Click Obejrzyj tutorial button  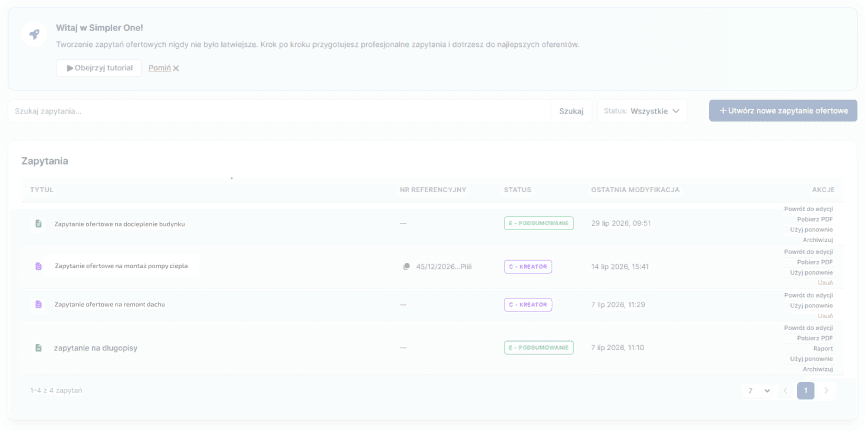[99, 68]
